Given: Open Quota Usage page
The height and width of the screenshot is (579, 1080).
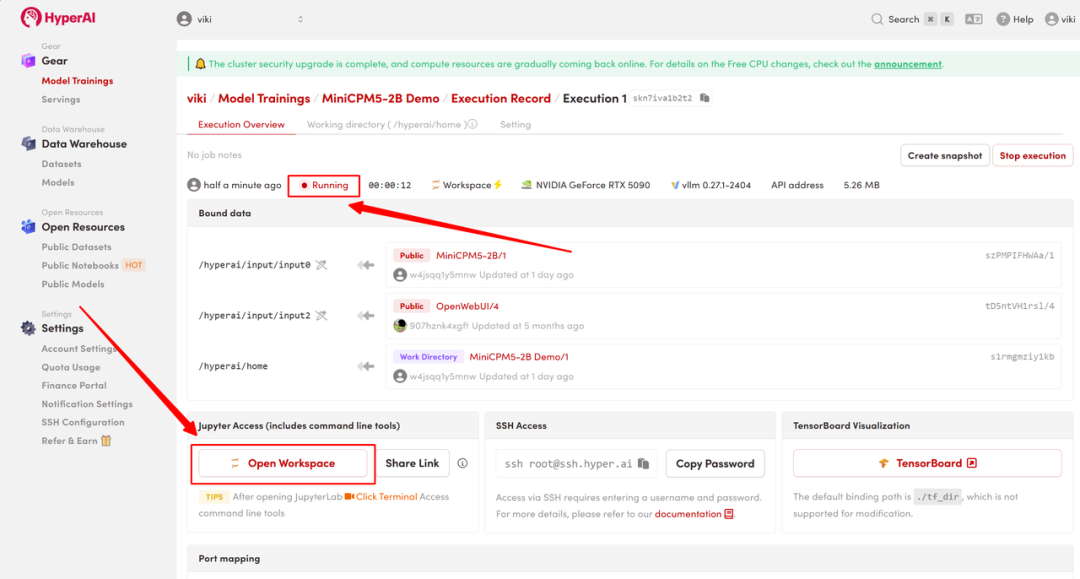Looking at the screenshot, I should point(71,367).
